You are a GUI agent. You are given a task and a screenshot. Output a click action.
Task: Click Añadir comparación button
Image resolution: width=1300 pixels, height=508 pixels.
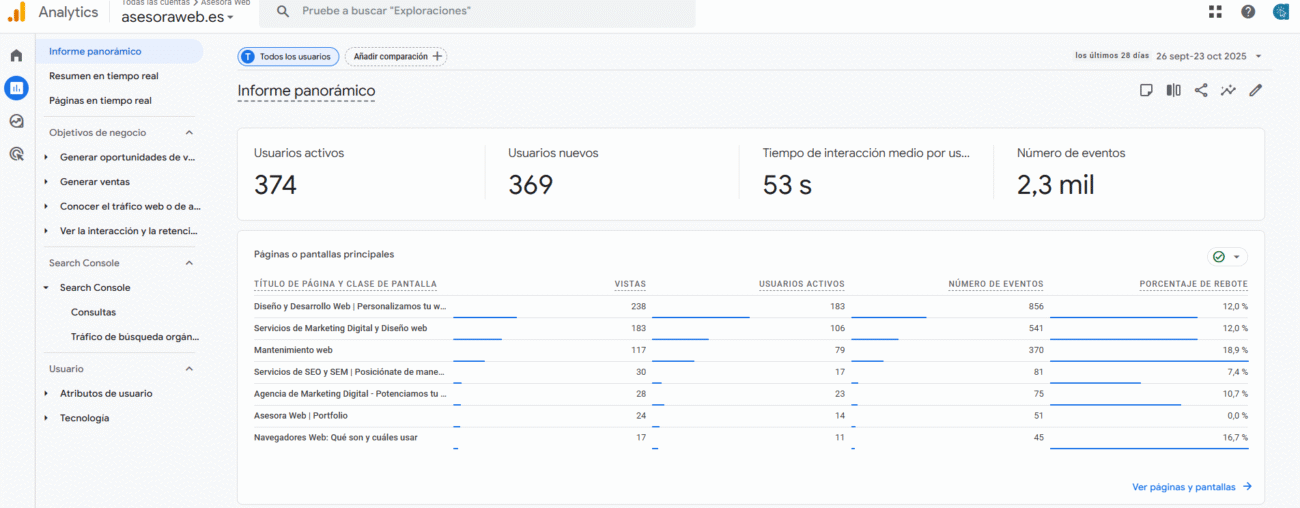[397, 57]
